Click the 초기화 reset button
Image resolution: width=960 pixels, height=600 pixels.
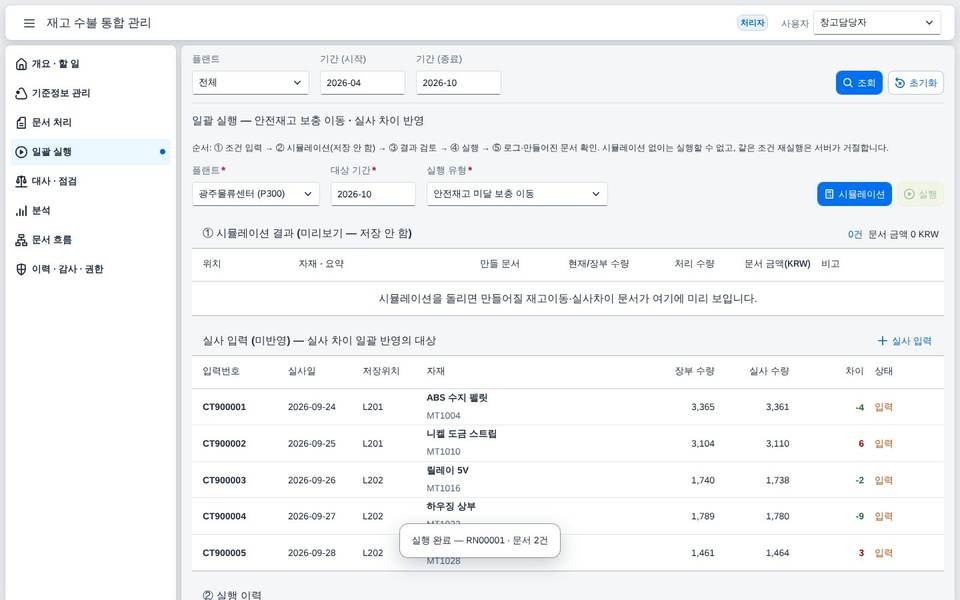[916, 83]
